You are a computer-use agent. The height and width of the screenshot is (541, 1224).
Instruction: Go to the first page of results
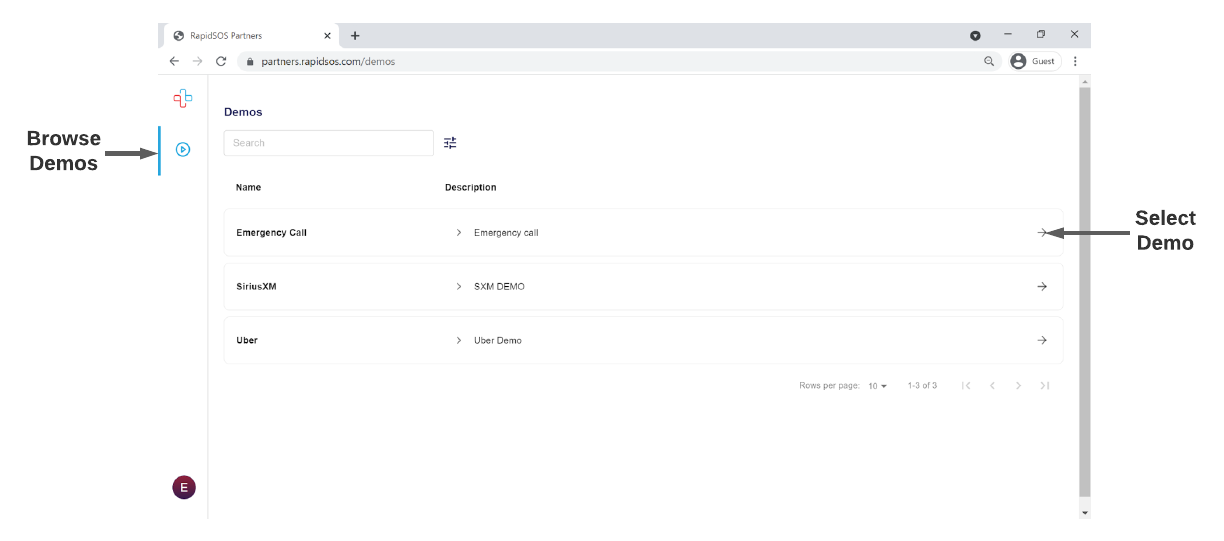pyautogui.click(x=966, y=386)
